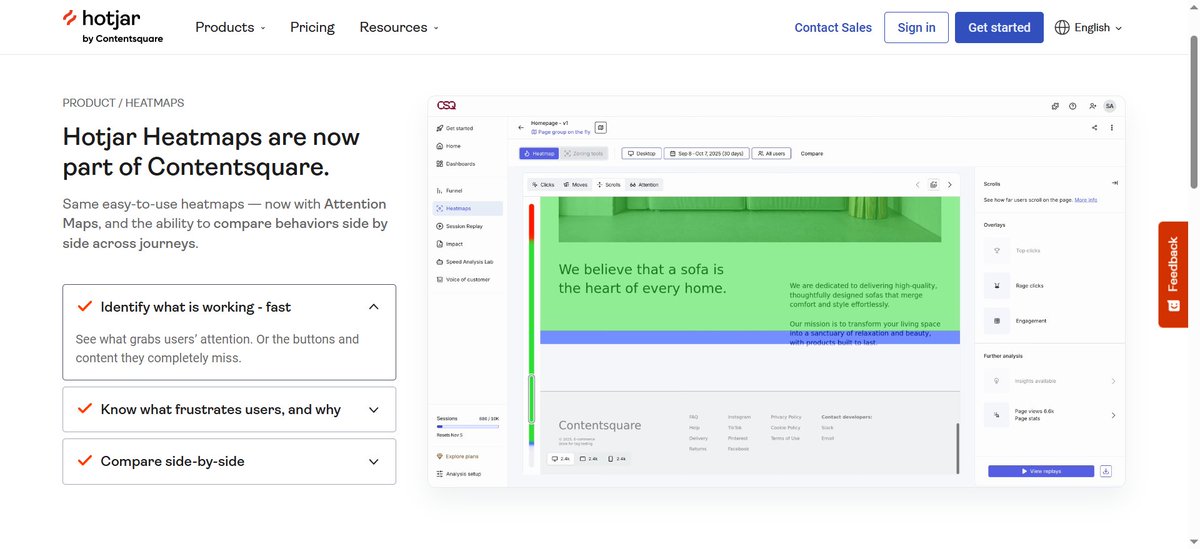1200x549 pixels.
Task: Open the orange Feedback tab
Action: 1173,274
